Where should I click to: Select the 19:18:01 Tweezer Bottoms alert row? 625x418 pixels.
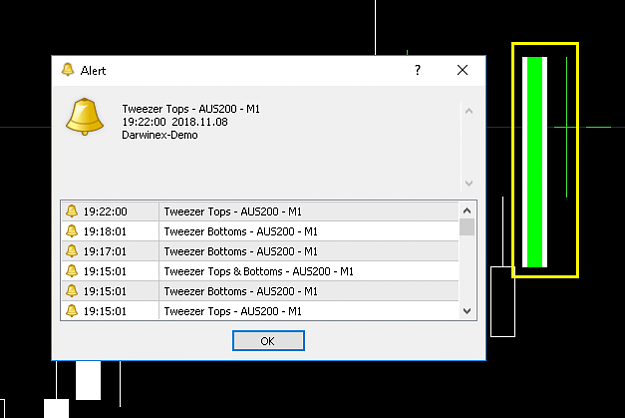click(260, 231)
